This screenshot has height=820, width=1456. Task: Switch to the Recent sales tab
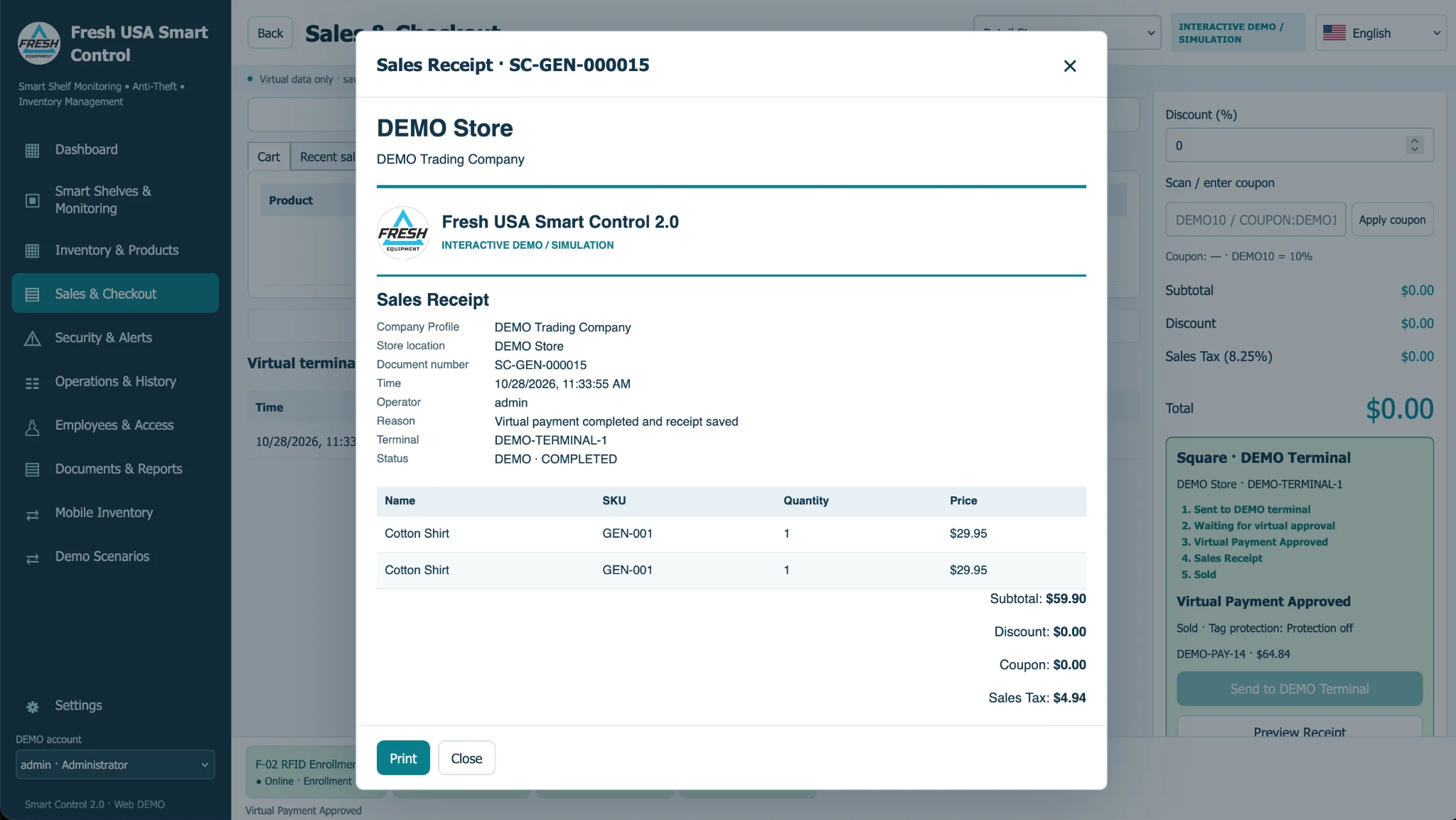(x=323, y=156)
